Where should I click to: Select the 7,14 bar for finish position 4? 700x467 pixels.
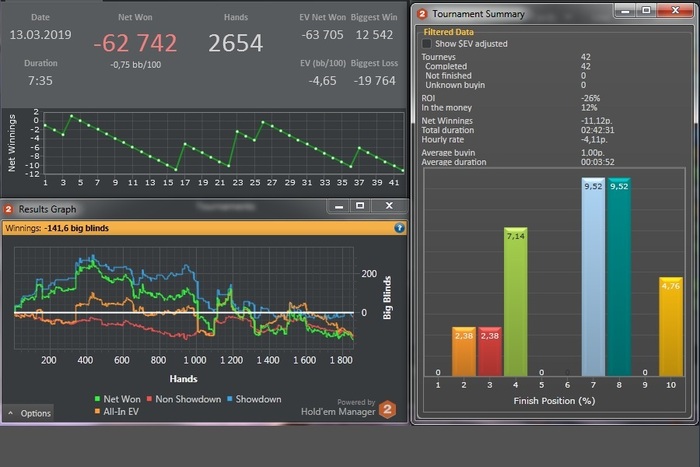pos(516,302)
